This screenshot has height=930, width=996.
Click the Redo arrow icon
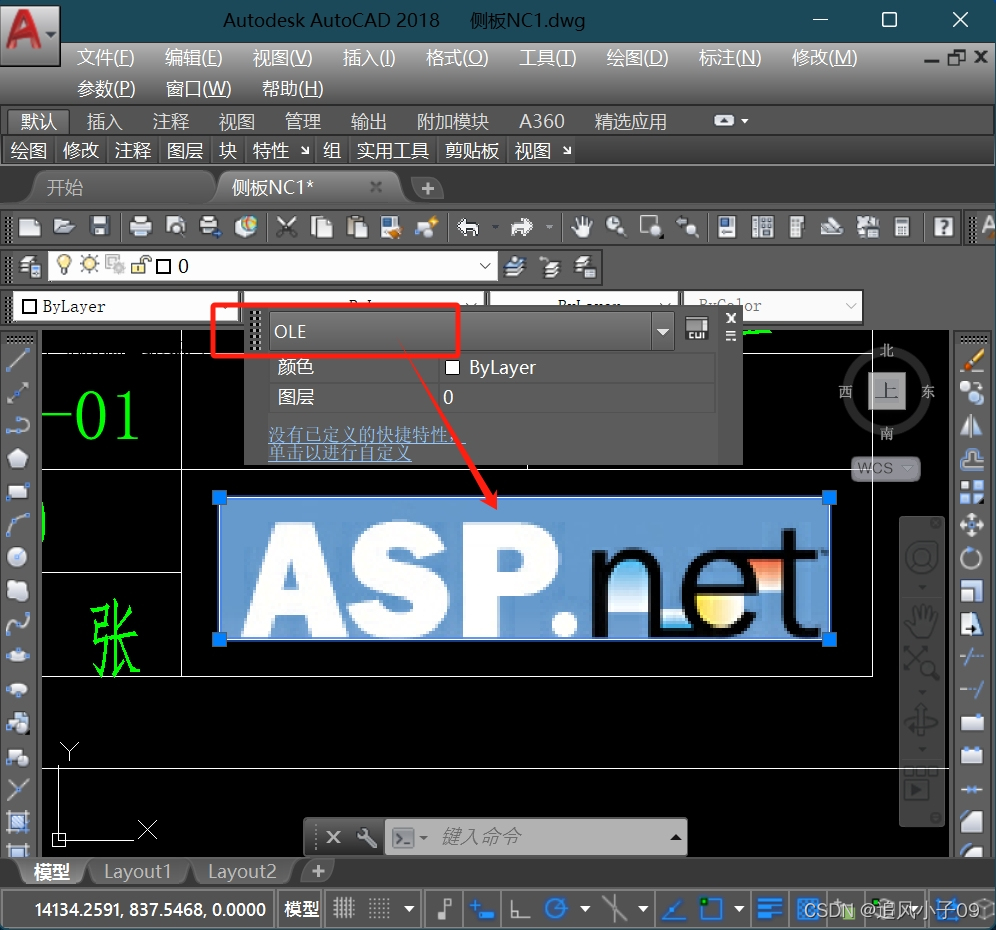[x=522, y=227]
